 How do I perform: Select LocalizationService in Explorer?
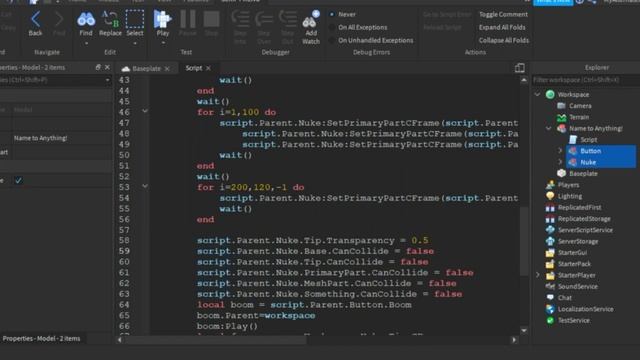click(585, 309)
